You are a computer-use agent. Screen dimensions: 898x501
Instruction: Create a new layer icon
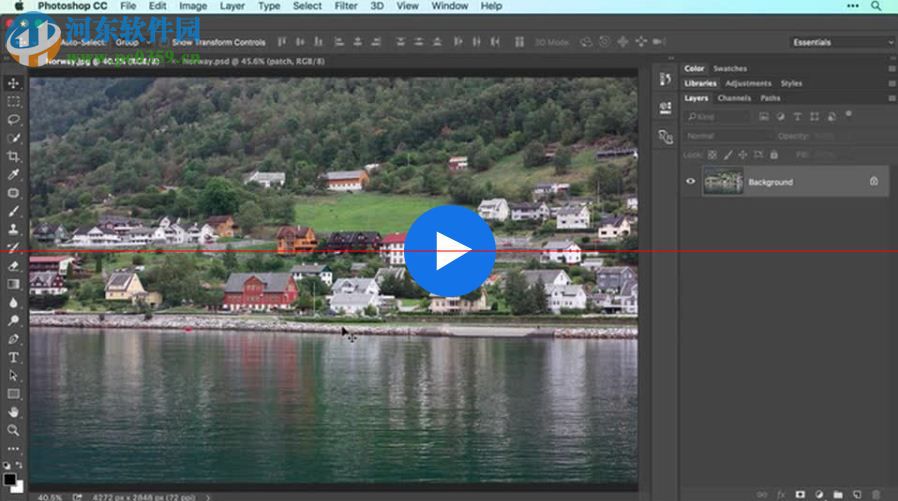coord(857,494)
